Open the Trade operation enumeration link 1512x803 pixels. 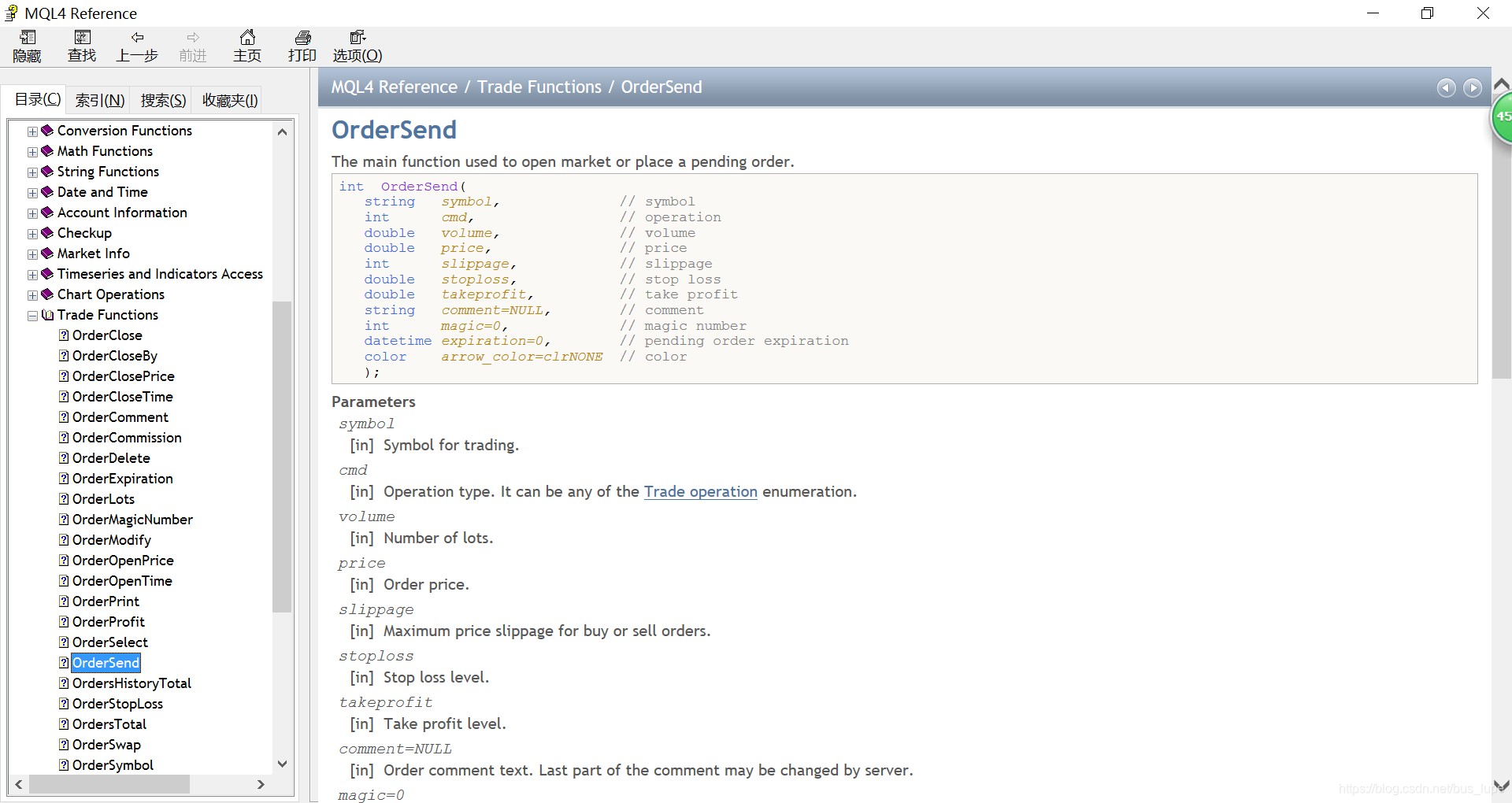tap(700, 491)
